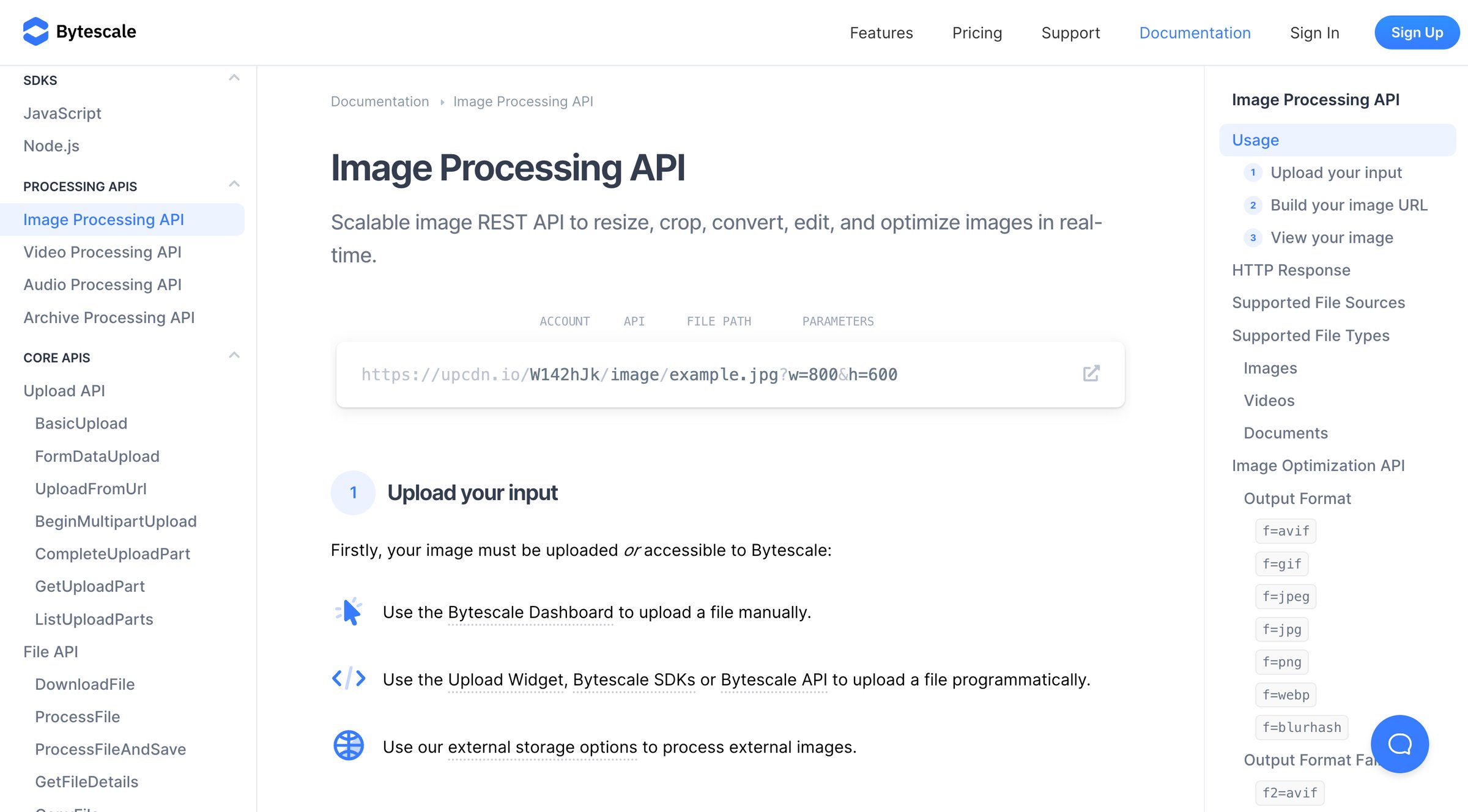1468x812 pixels.
Task: Jump to Output Format in contents
Action: 1297,498
